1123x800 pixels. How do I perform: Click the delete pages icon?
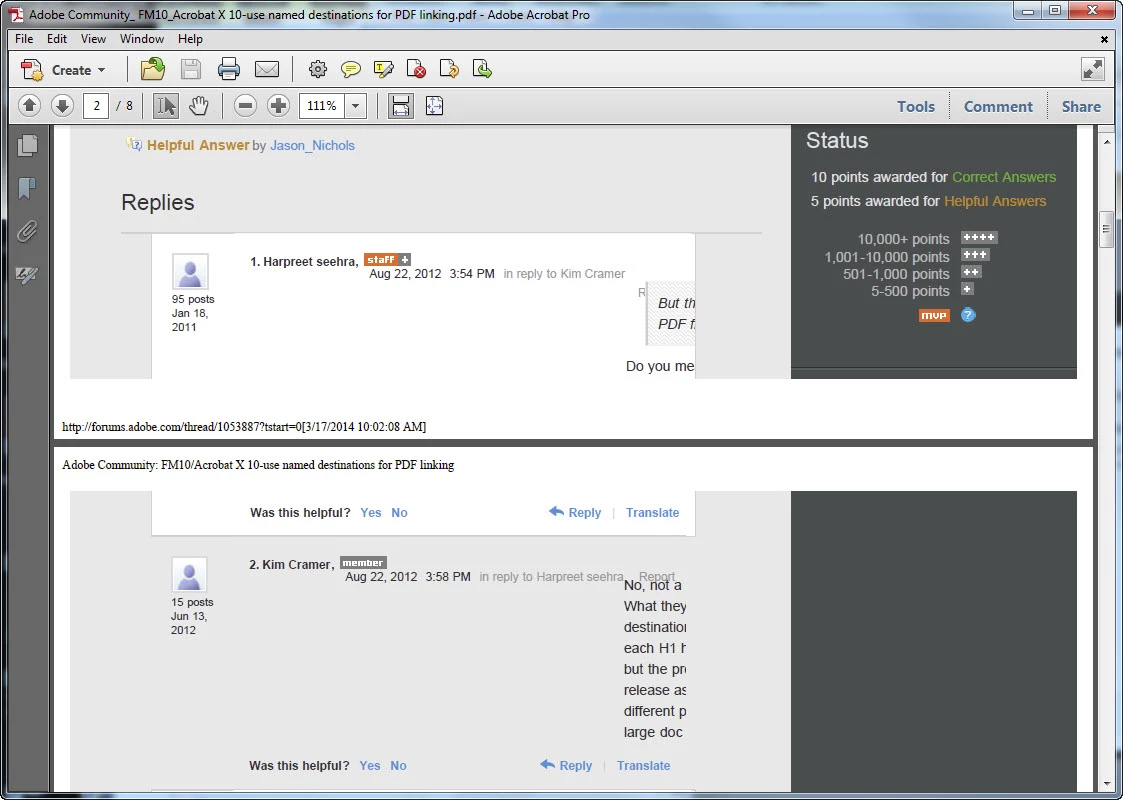click(416, 69)
